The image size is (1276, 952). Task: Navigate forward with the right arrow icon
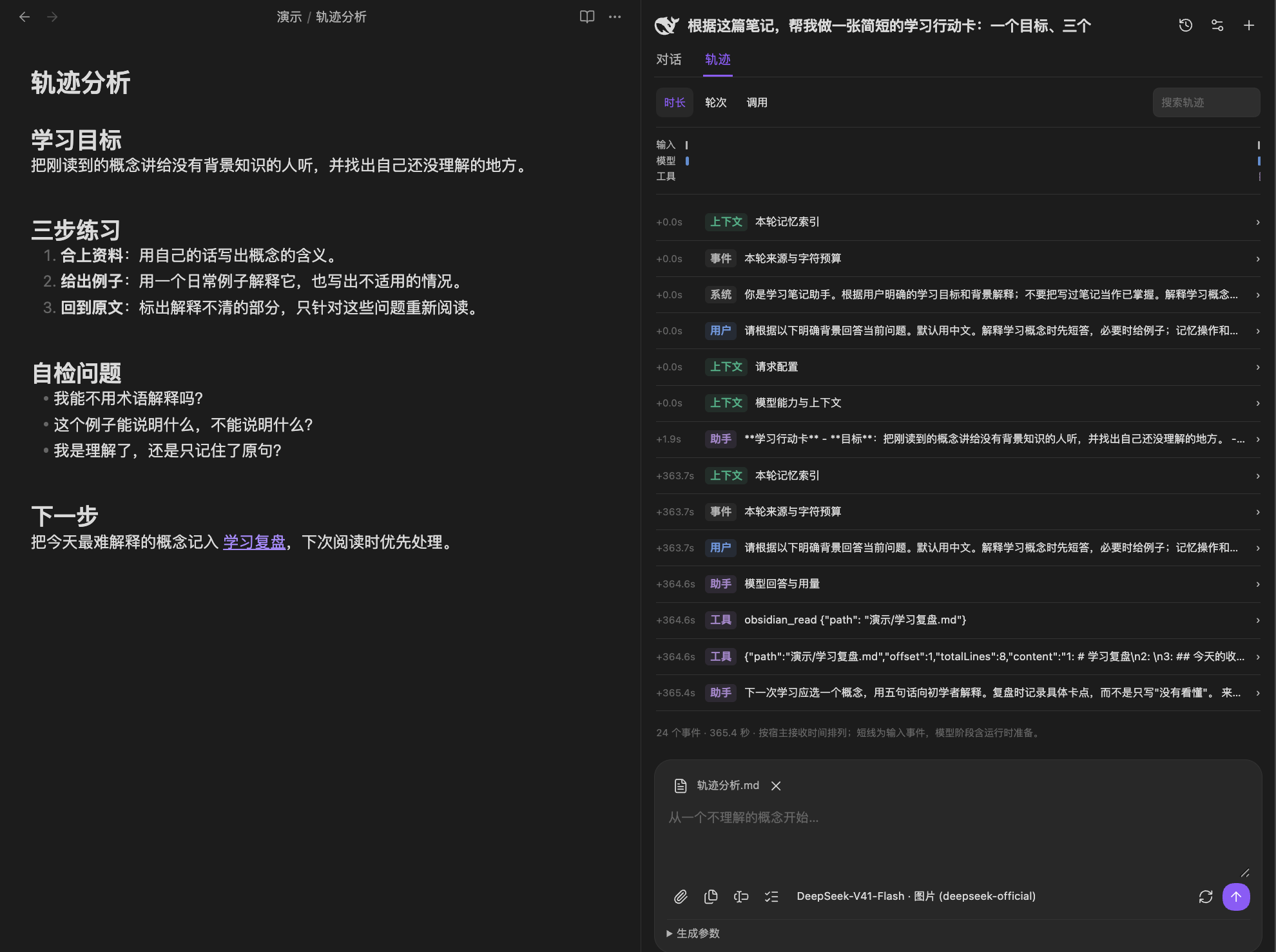[x=53, y=17]
